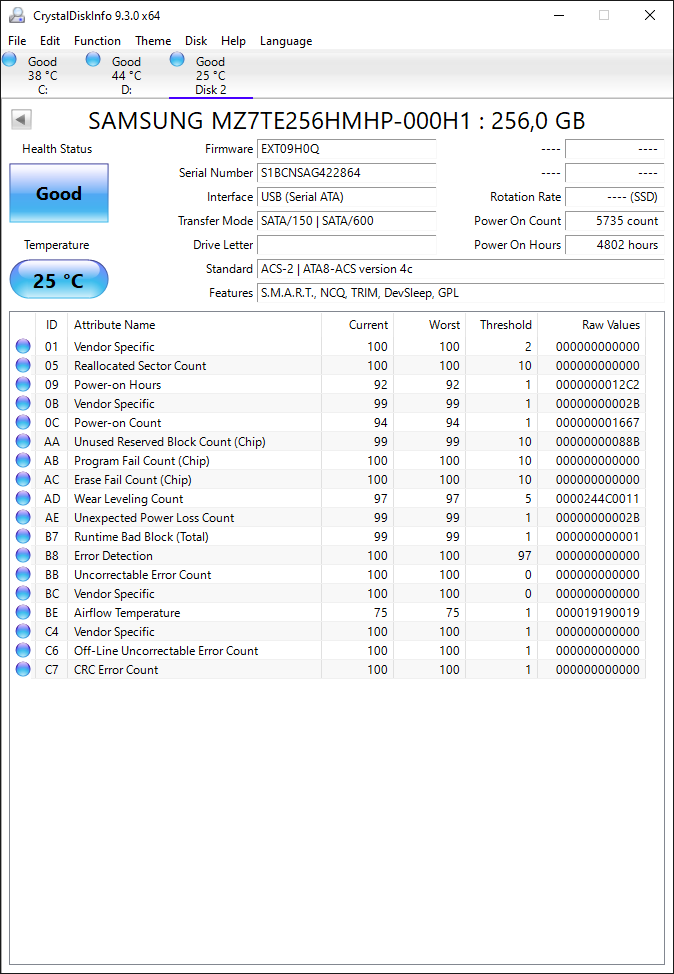Open the Function menu
674x974 pixels.
(98, 41)
